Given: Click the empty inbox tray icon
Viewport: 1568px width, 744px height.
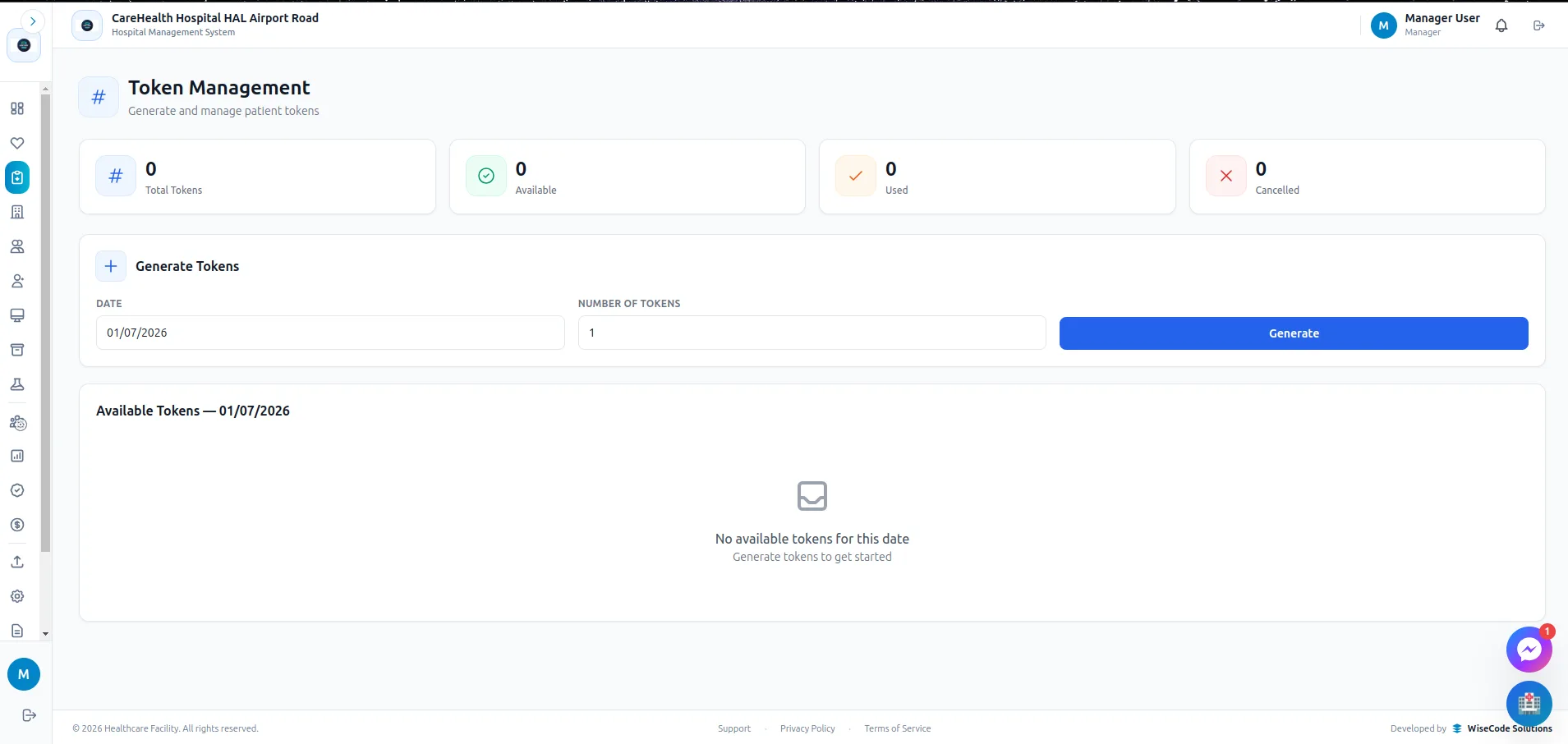Looking at the screenshot, I should (812, 496).
